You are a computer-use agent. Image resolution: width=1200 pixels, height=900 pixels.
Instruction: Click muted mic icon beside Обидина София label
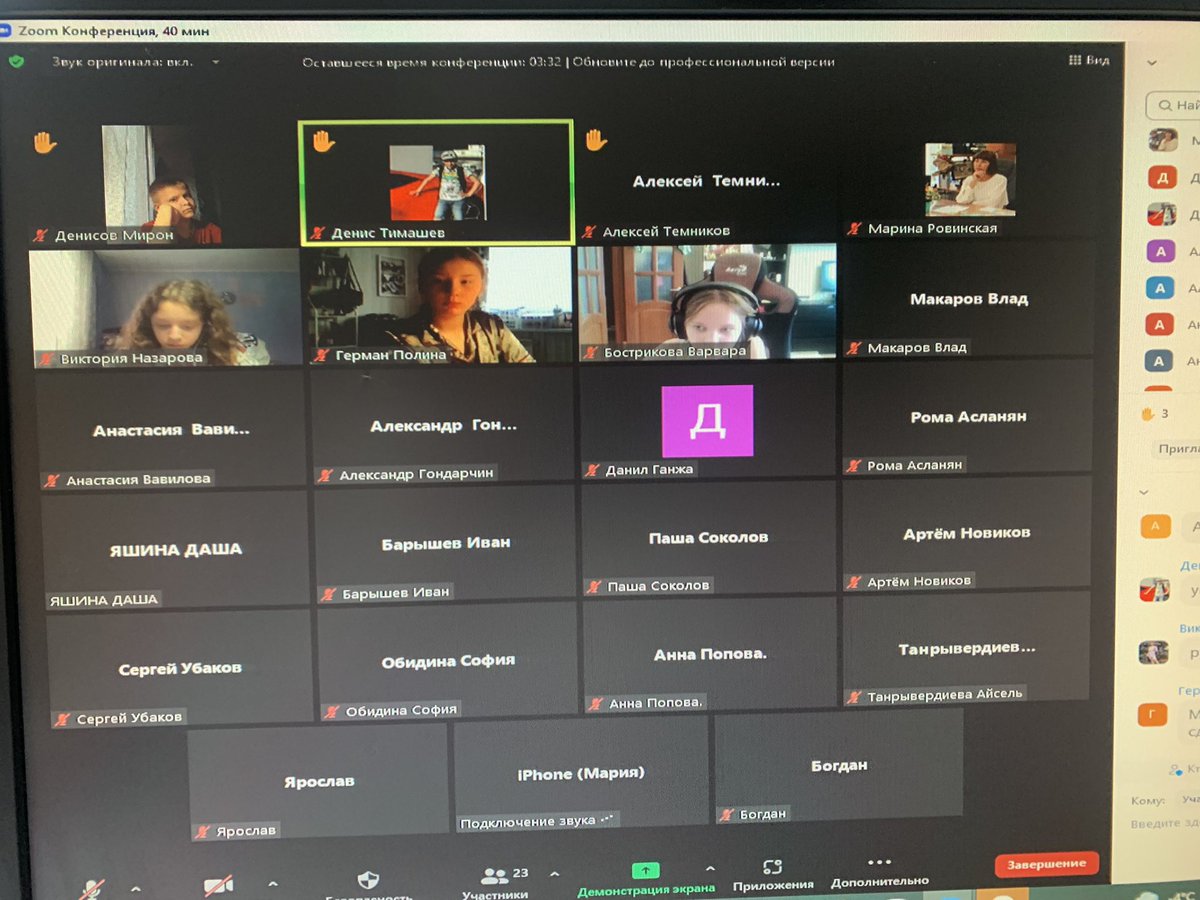click(x=332, y=711)
